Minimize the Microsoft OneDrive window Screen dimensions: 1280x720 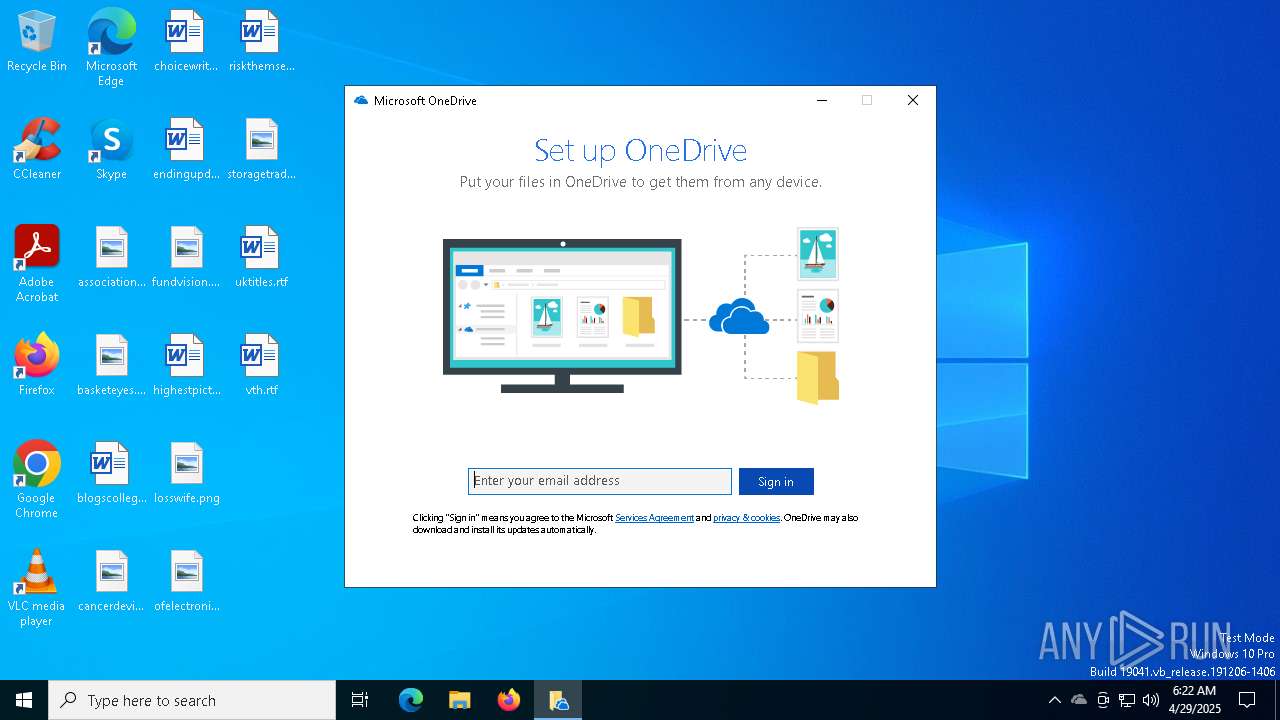pyautogui.click(x=822, y=100)
